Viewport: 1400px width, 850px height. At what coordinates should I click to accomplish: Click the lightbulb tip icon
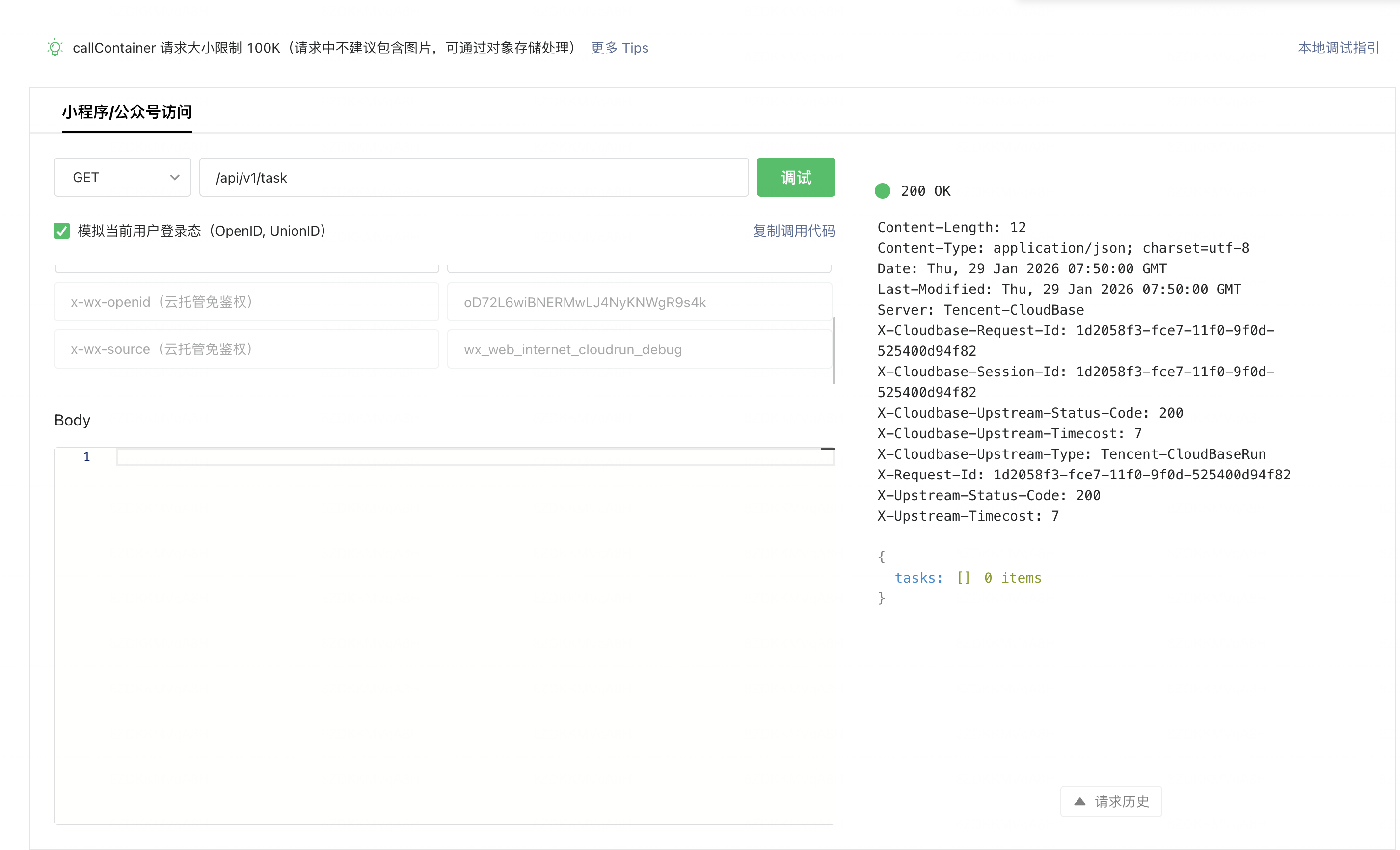click(x=54, y=48)
